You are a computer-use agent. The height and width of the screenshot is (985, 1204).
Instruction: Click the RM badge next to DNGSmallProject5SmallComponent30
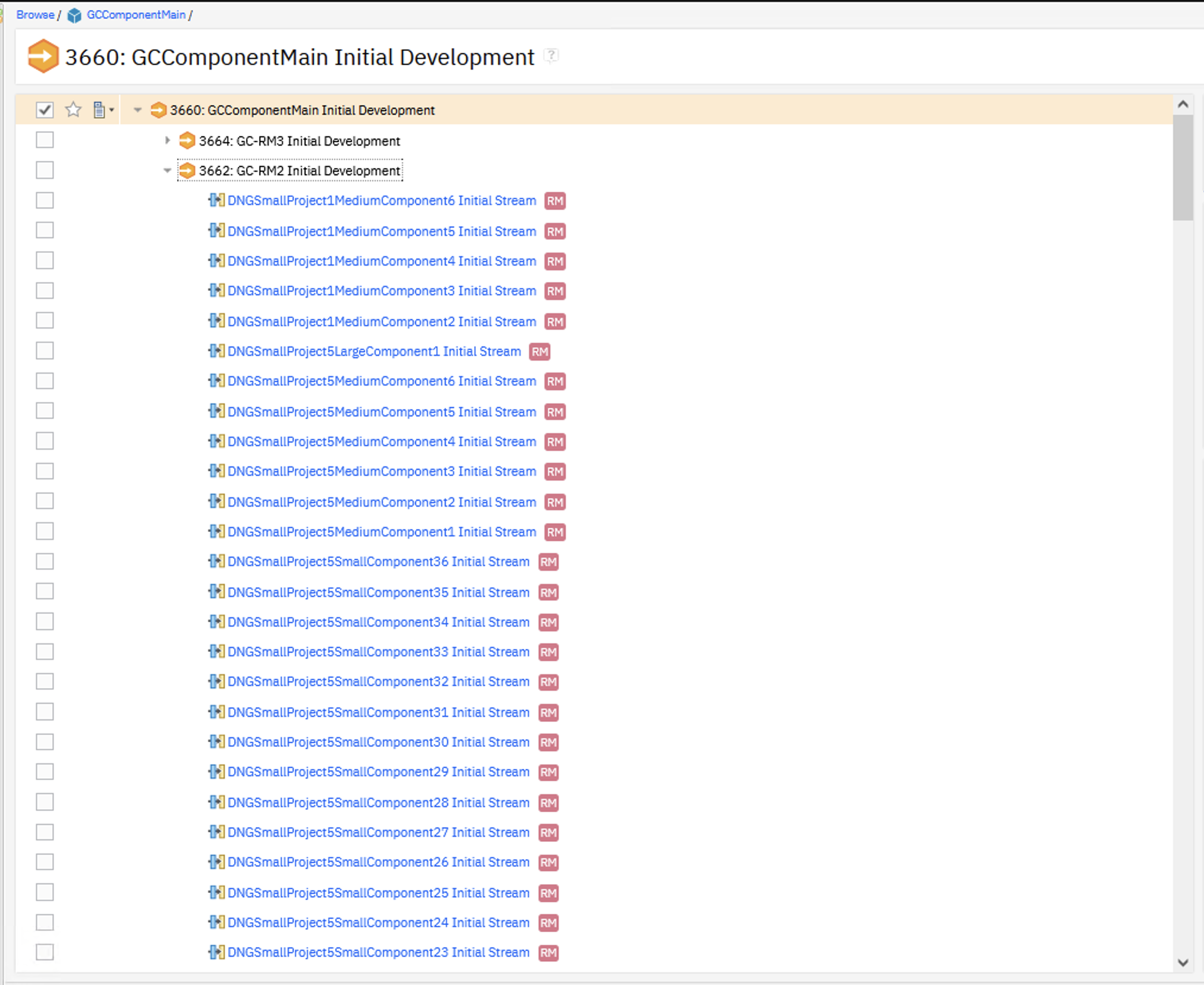click(549, 742)
